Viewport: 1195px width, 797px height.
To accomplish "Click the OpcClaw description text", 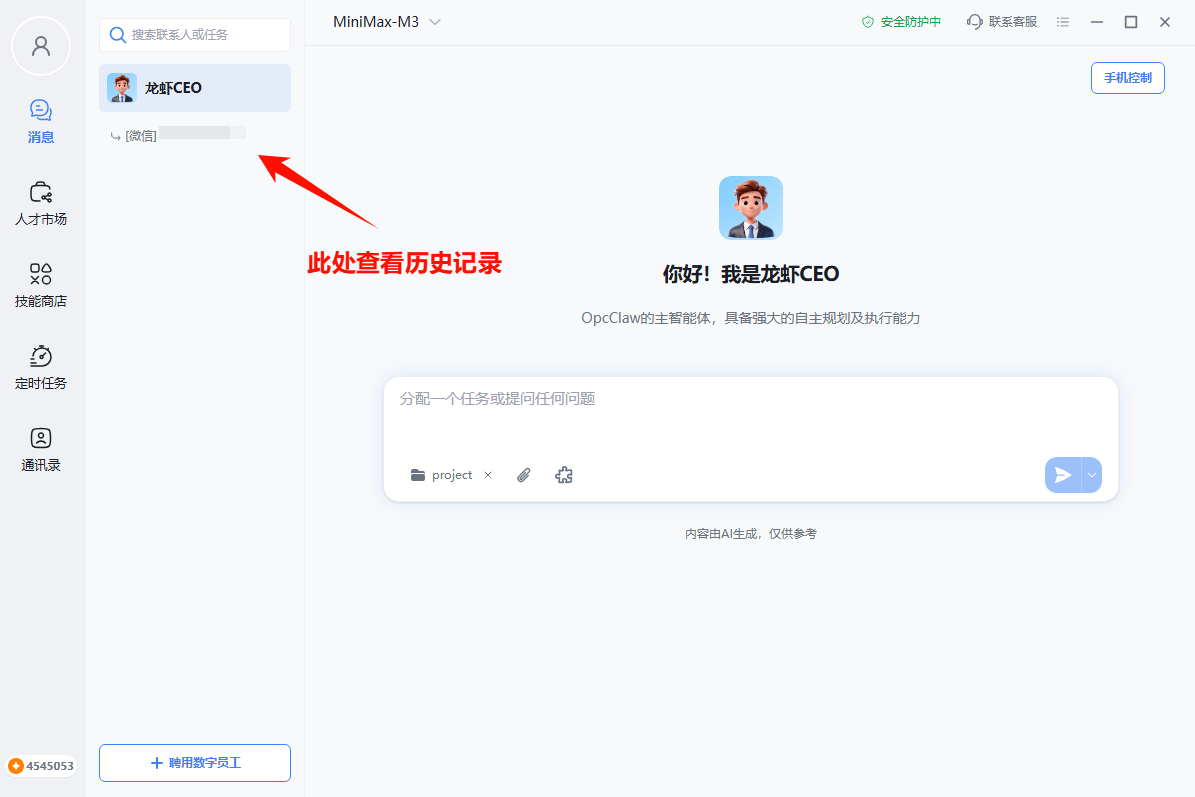I will click(751, 318).
